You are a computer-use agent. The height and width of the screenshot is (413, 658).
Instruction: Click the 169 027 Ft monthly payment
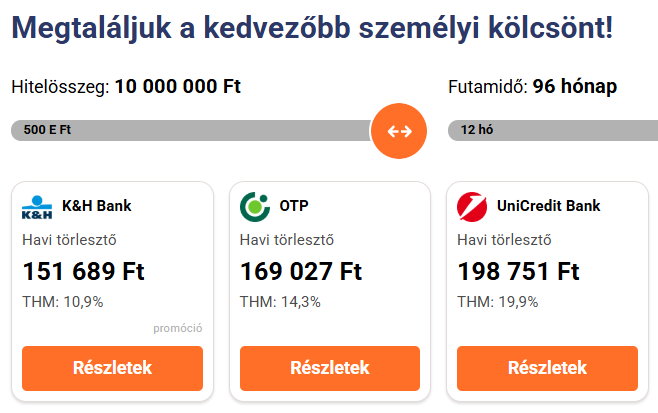click(301, 271)
